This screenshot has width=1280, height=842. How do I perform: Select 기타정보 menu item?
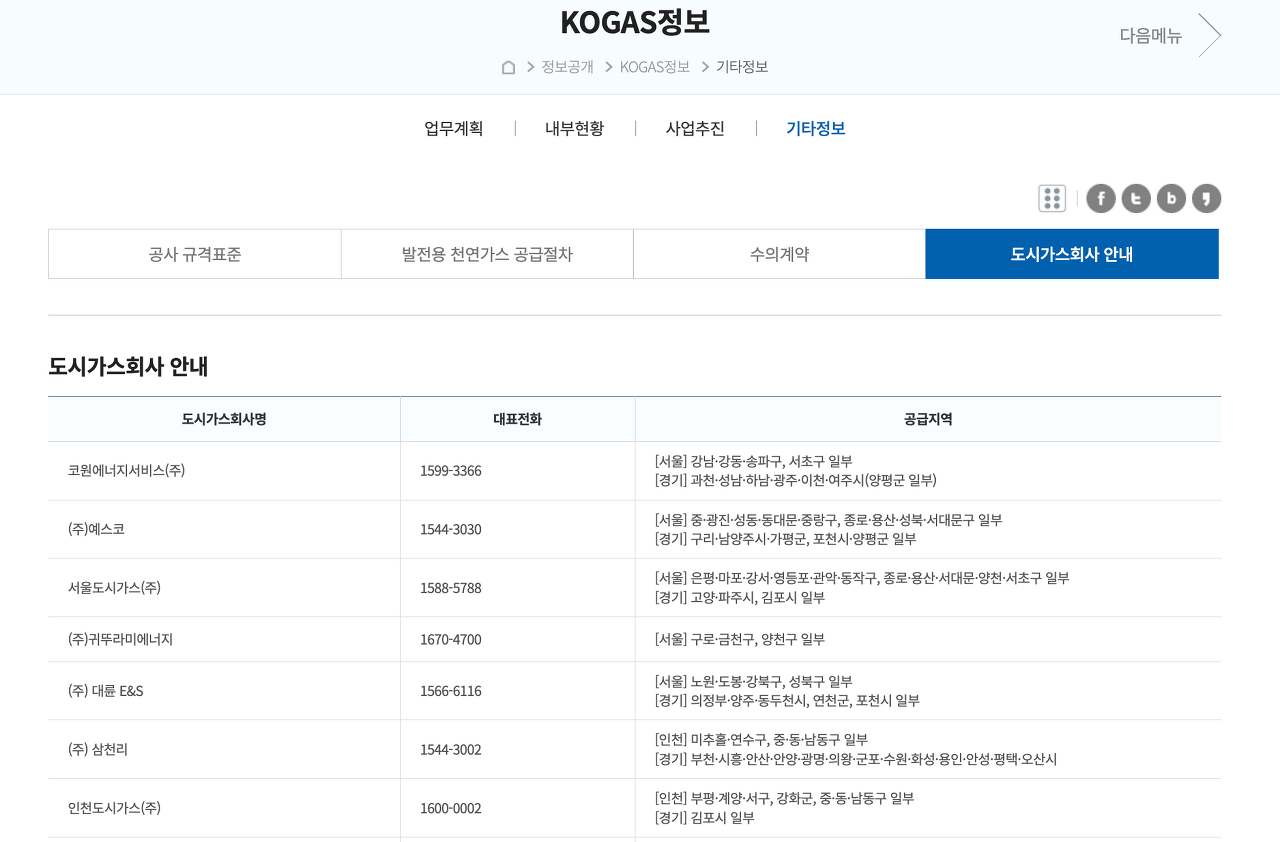pos(816,128)
